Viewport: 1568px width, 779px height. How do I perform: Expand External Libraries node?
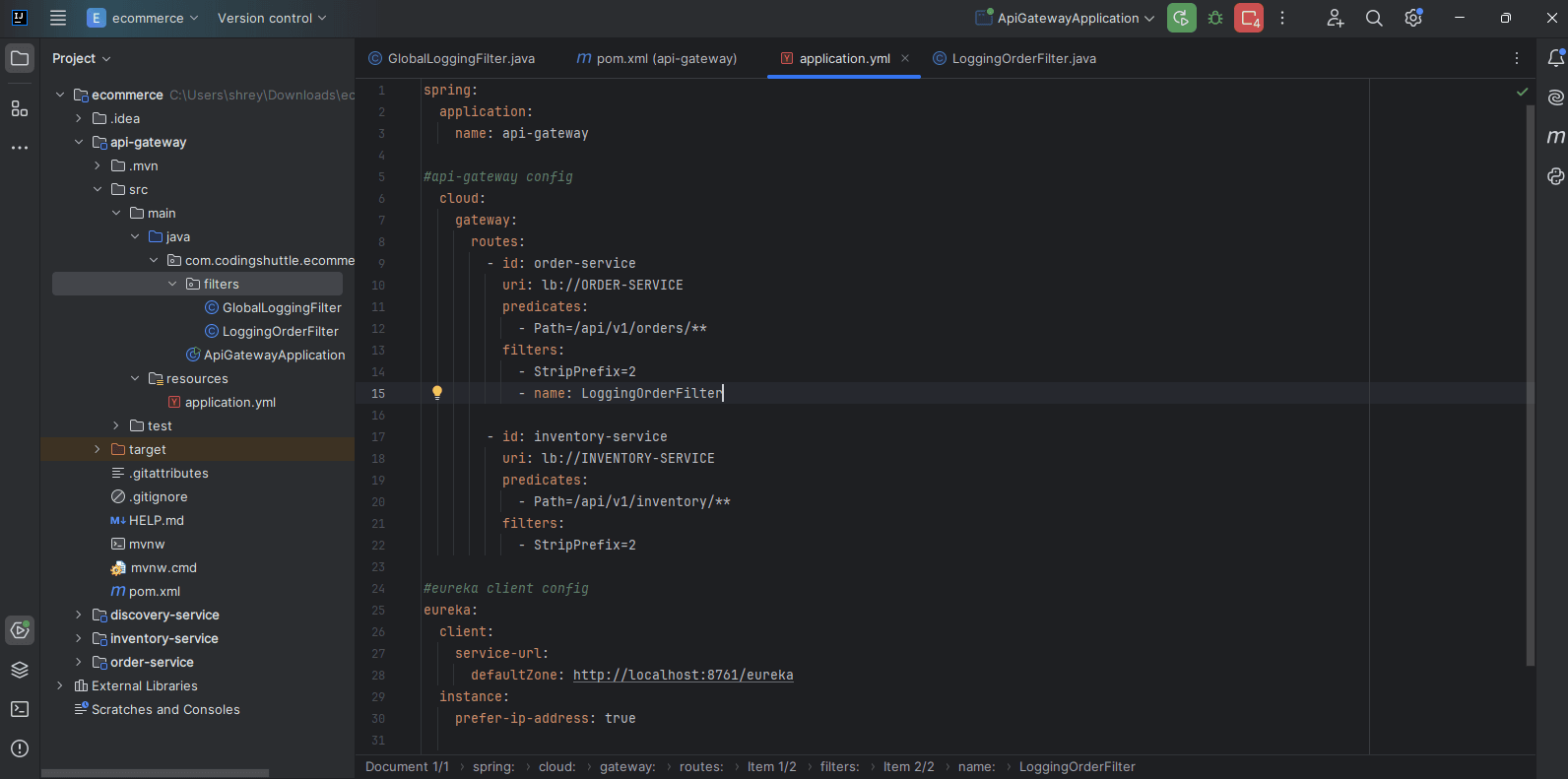click(x=60, y=685)
